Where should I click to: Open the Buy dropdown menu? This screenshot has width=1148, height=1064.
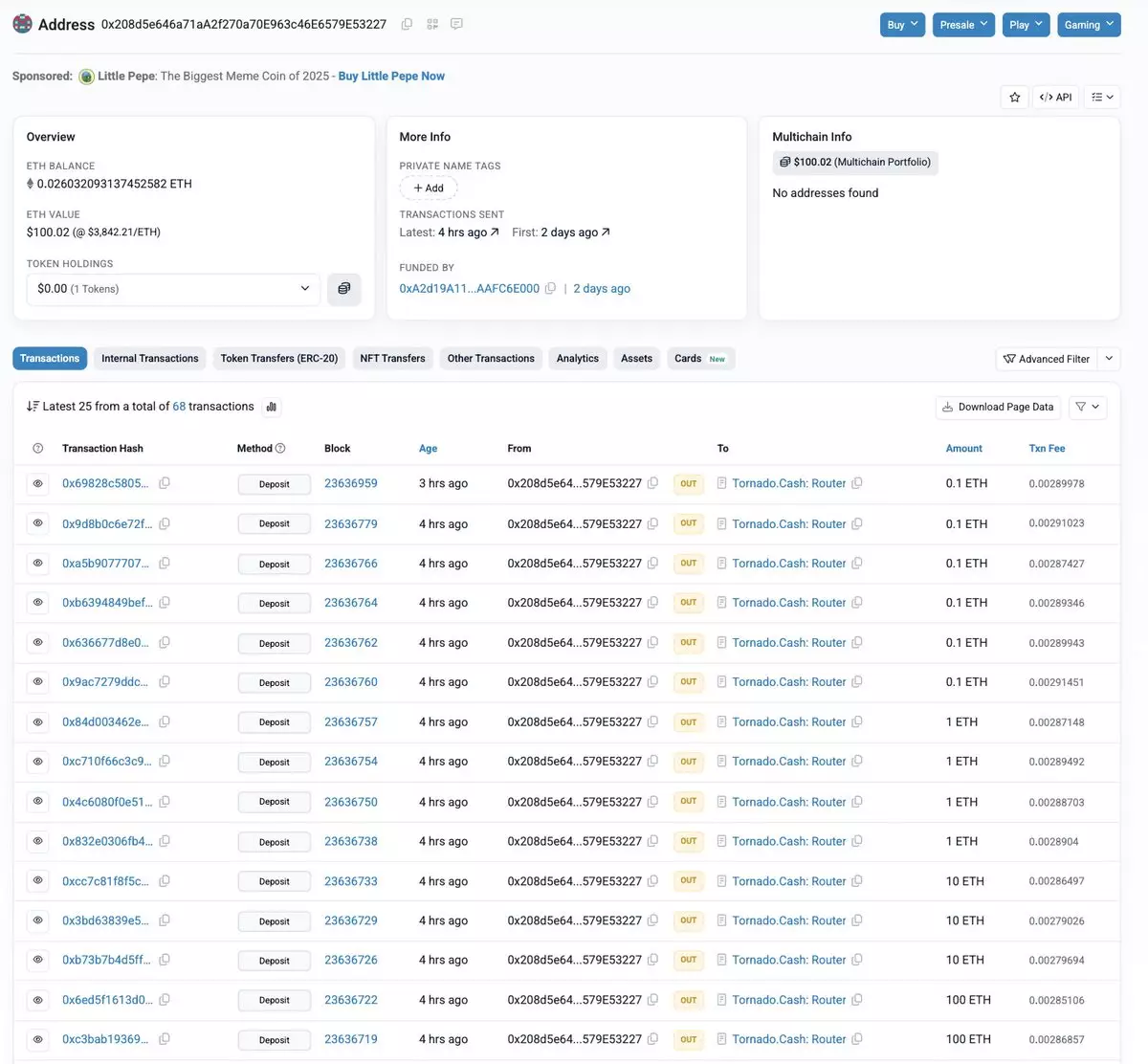point(902,25)
